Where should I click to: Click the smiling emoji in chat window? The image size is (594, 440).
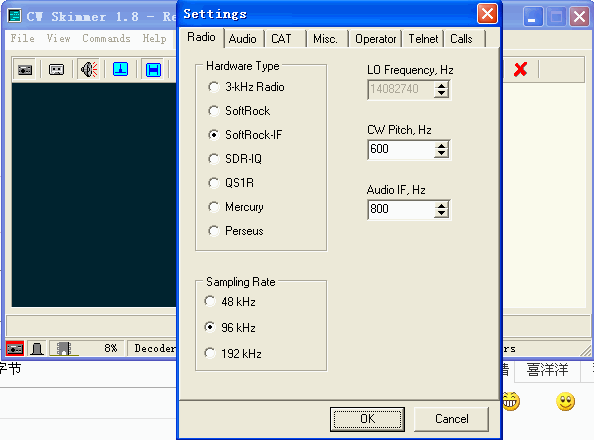(565, 401)
